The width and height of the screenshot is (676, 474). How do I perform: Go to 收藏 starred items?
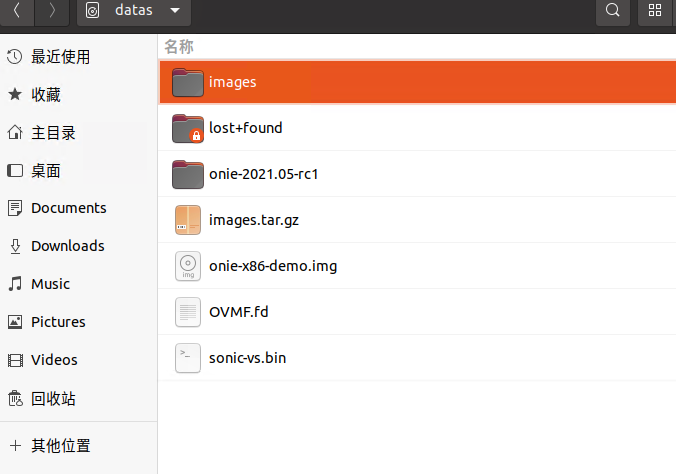coord(46,95)
